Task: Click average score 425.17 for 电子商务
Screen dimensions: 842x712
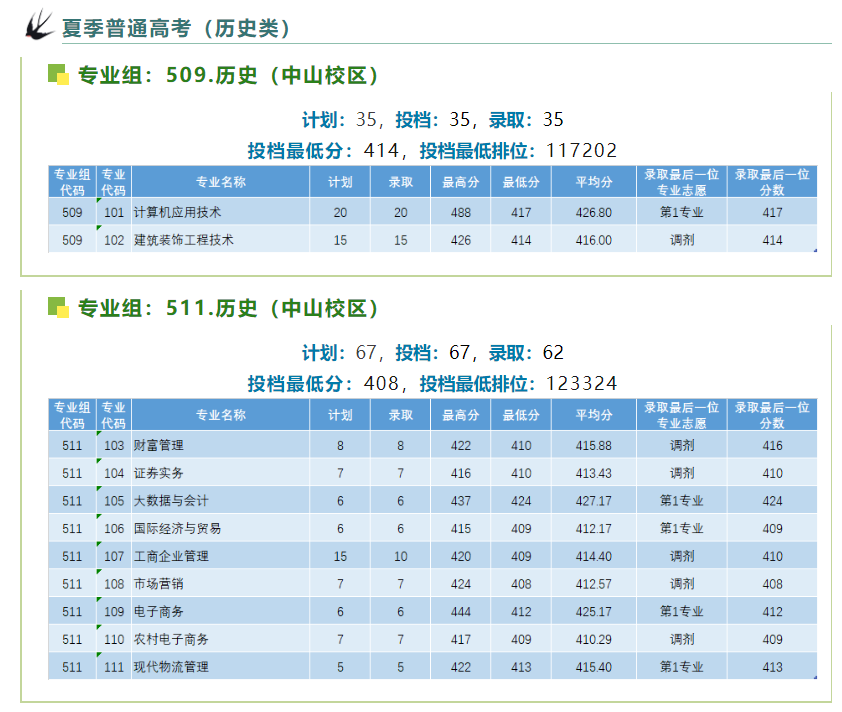Action: [594, 612]
